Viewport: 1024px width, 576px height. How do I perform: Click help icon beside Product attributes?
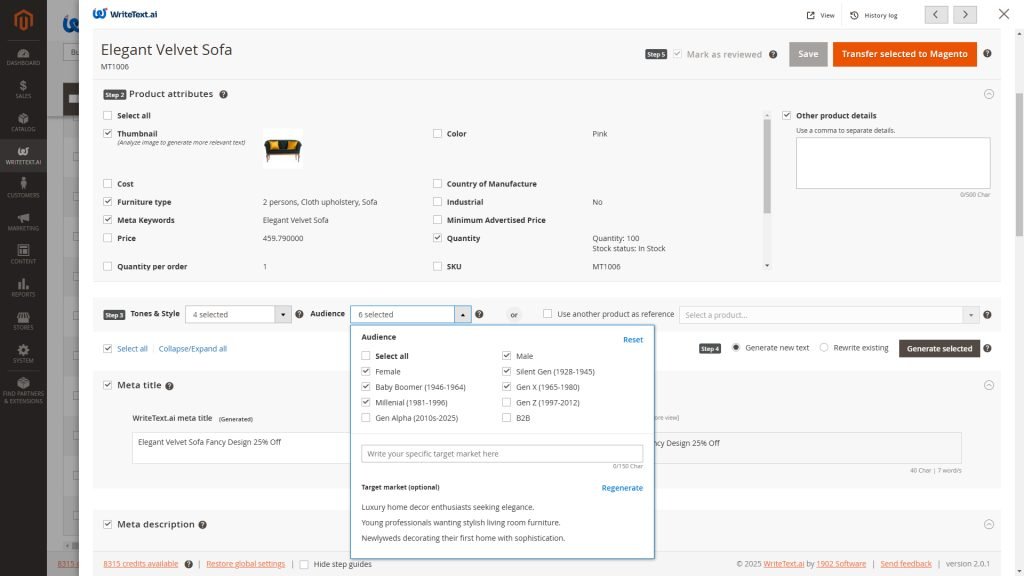(x=223, y=94)
